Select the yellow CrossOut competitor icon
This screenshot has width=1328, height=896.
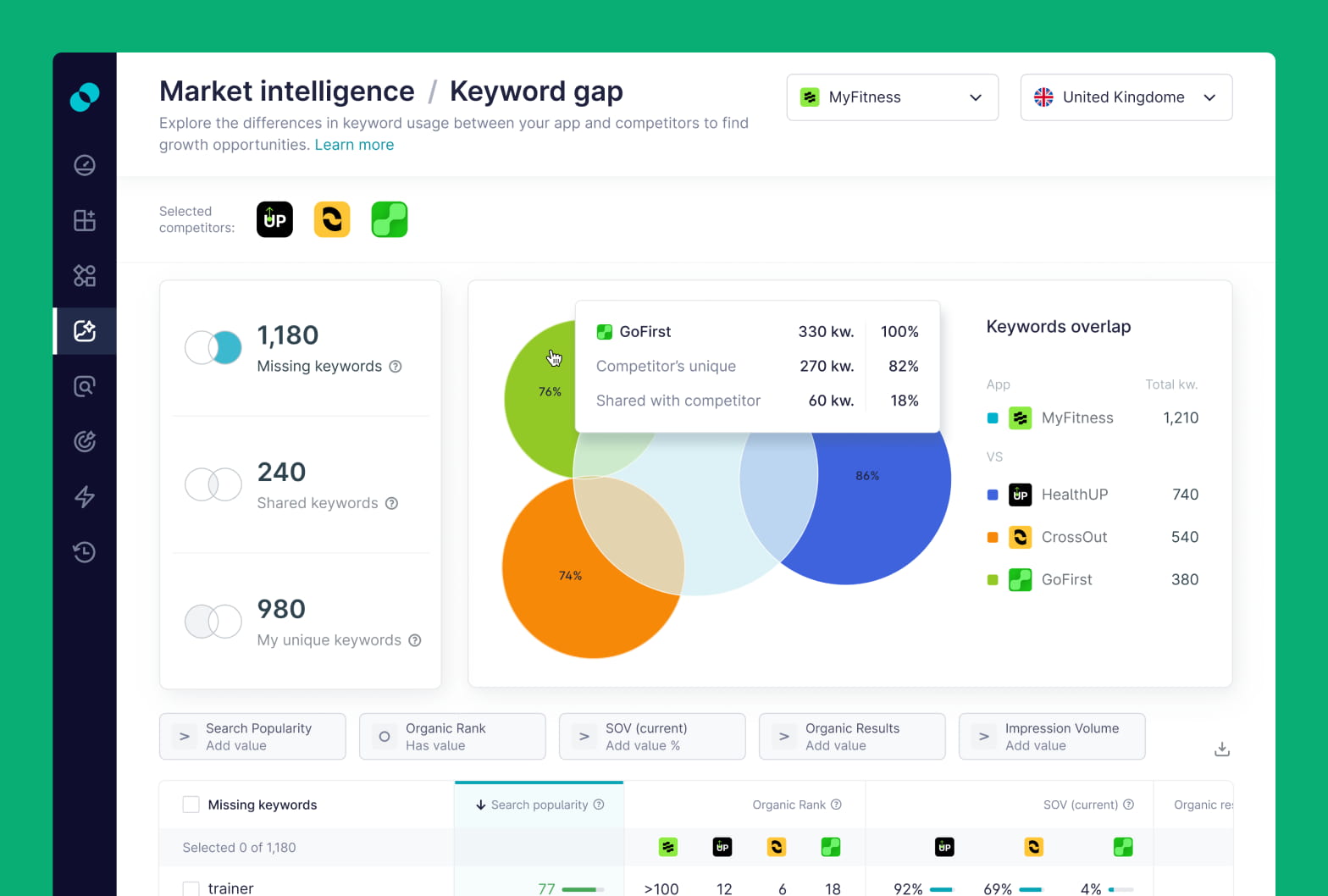coord(332,219)
